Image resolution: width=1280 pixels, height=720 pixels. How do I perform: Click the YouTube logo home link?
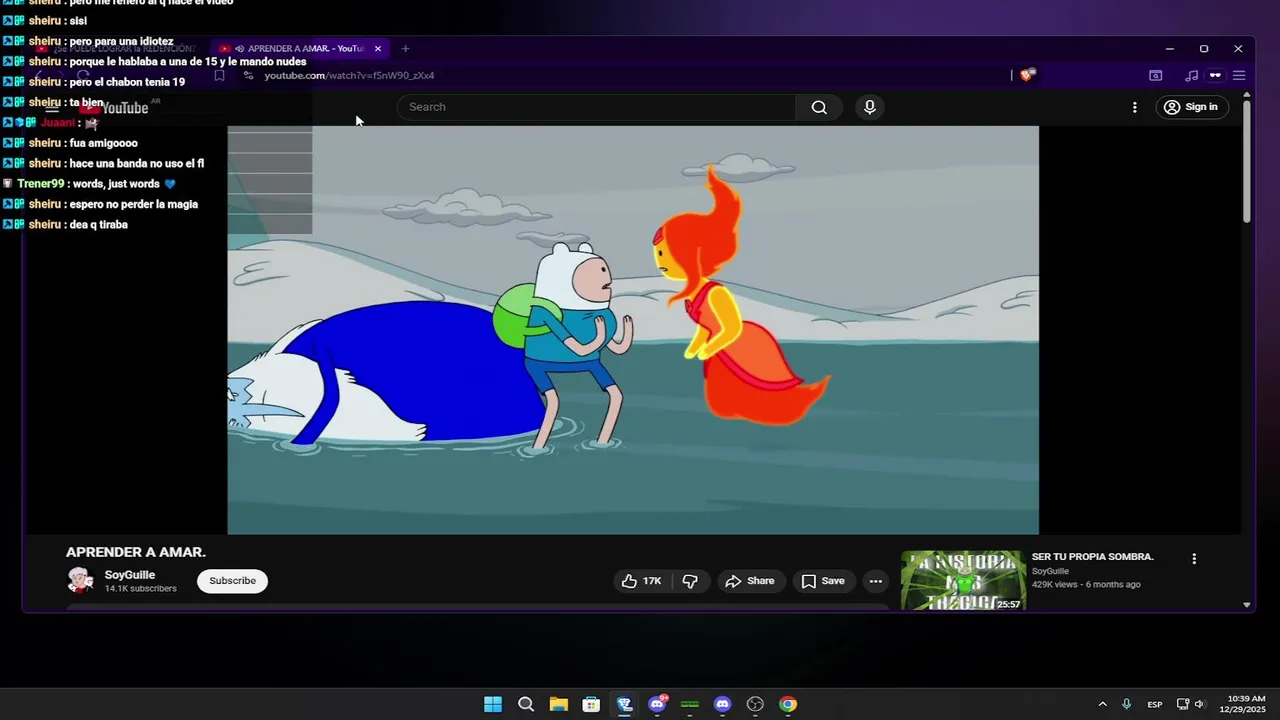(x=115, y=107)
